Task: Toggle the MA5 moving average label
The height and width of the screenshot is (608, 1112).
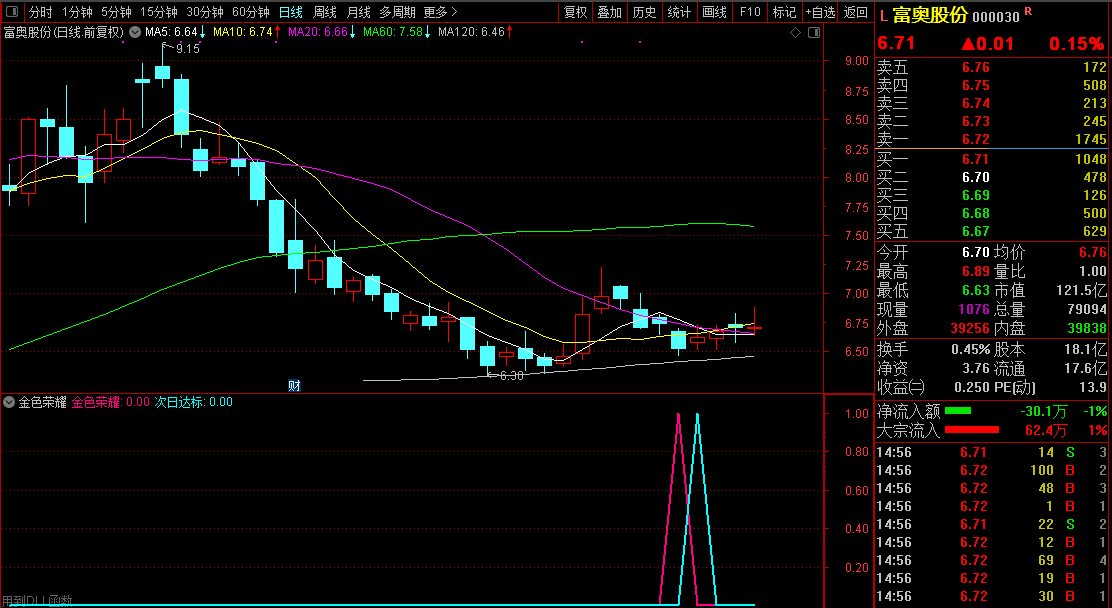Action: click(171, 32)
